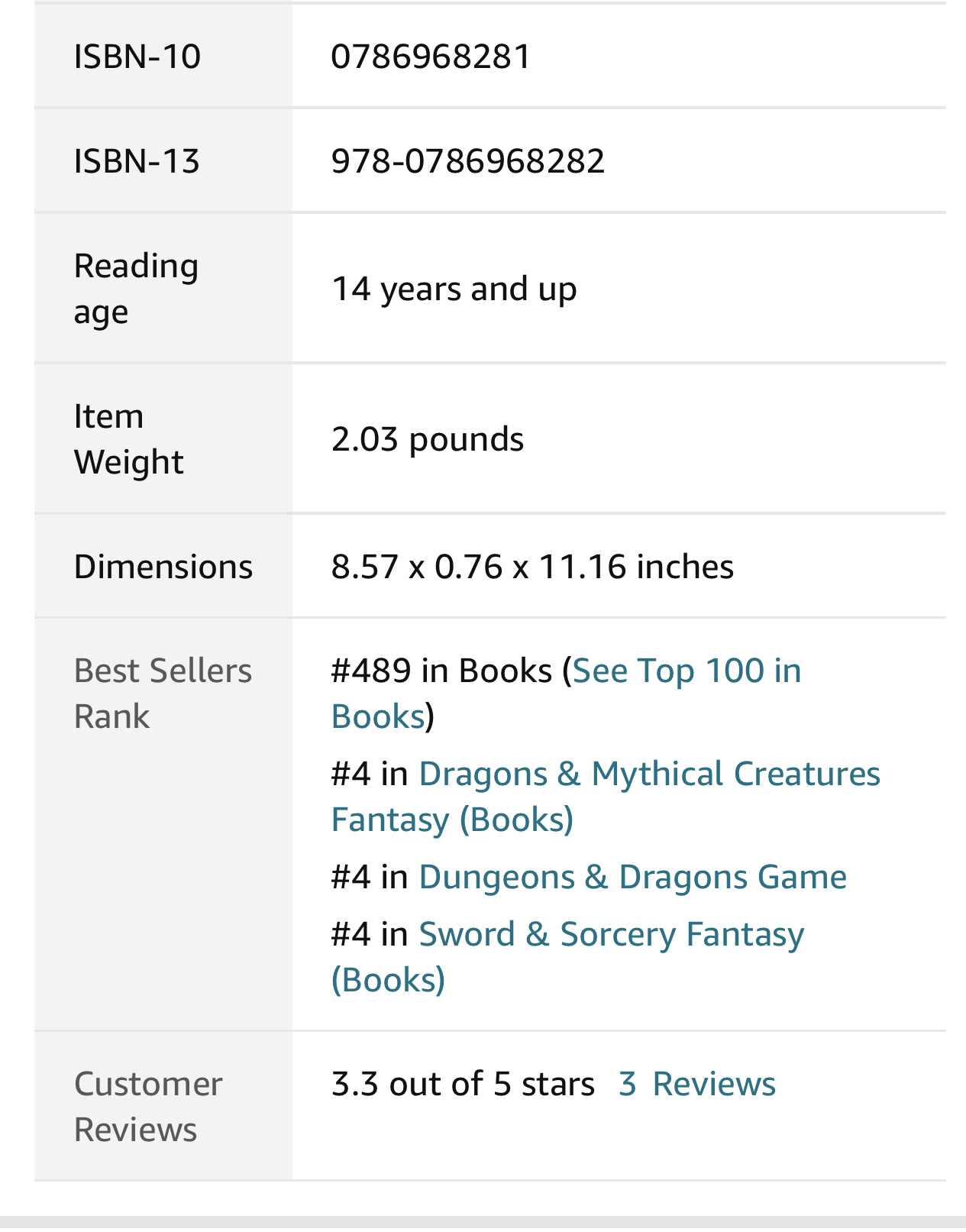Screen dimensions: 966x1232
Task: Click the ISBN-10 number 0786968281
Action: tap(431, 57)
